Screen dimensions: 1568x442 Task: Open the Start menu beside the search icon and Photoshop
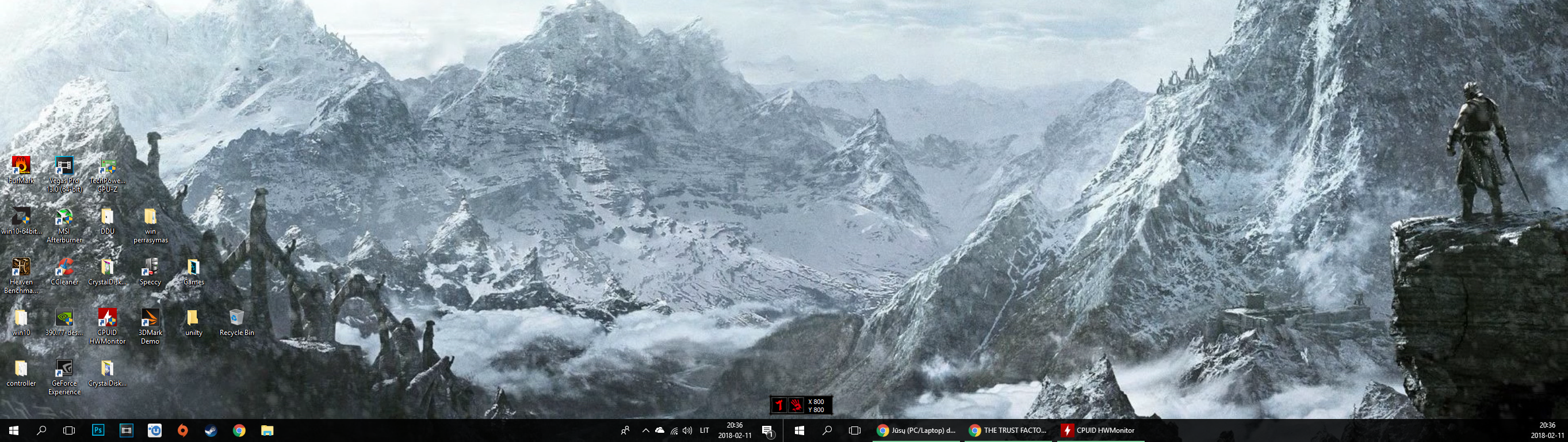[x=13, y=430]
